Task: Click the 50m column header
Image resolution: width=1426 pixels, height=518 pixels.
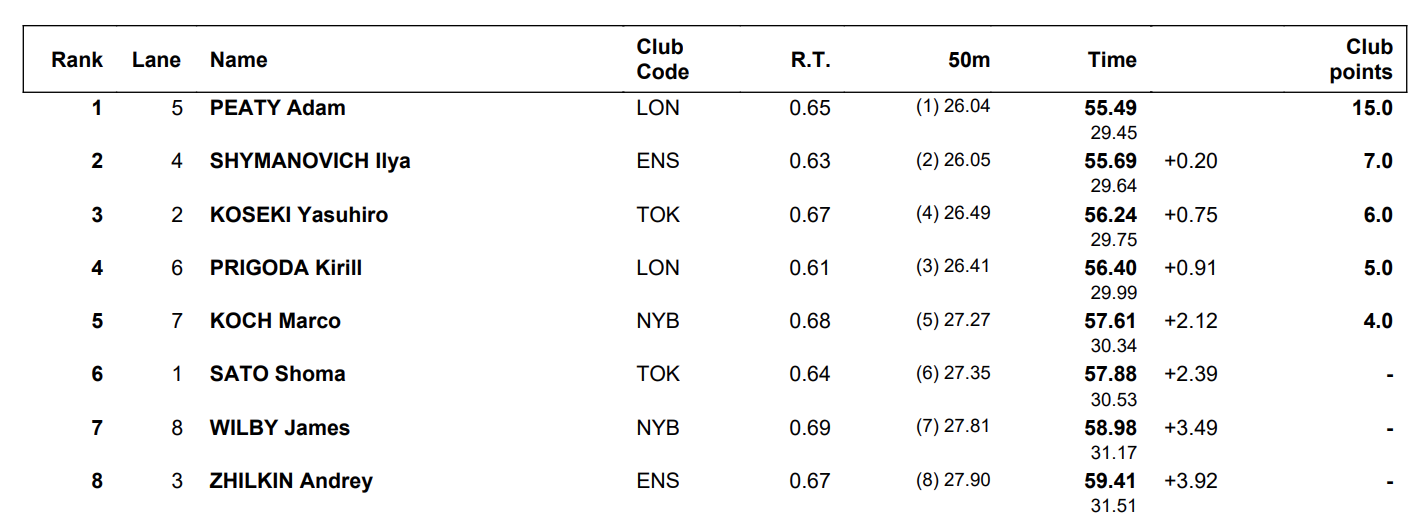Action: coord(969,60)
